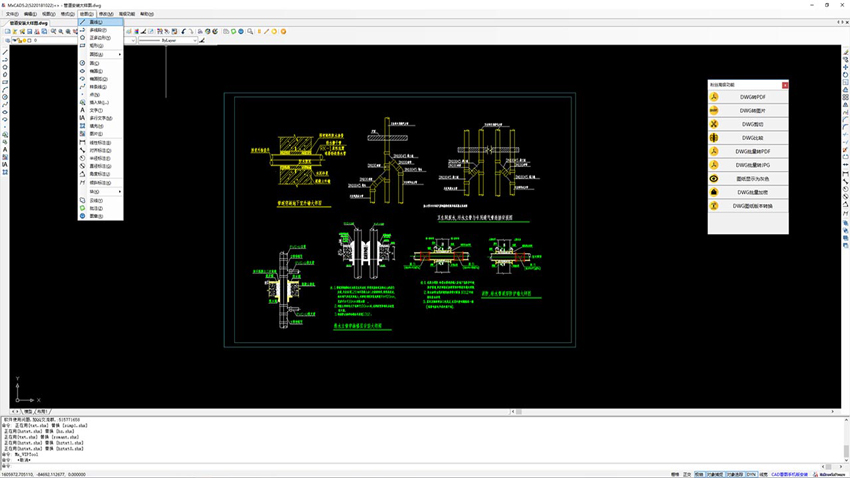Click the orange circle icon at toolbar end
Screen dimensions: 850x478
pos(283,31)
